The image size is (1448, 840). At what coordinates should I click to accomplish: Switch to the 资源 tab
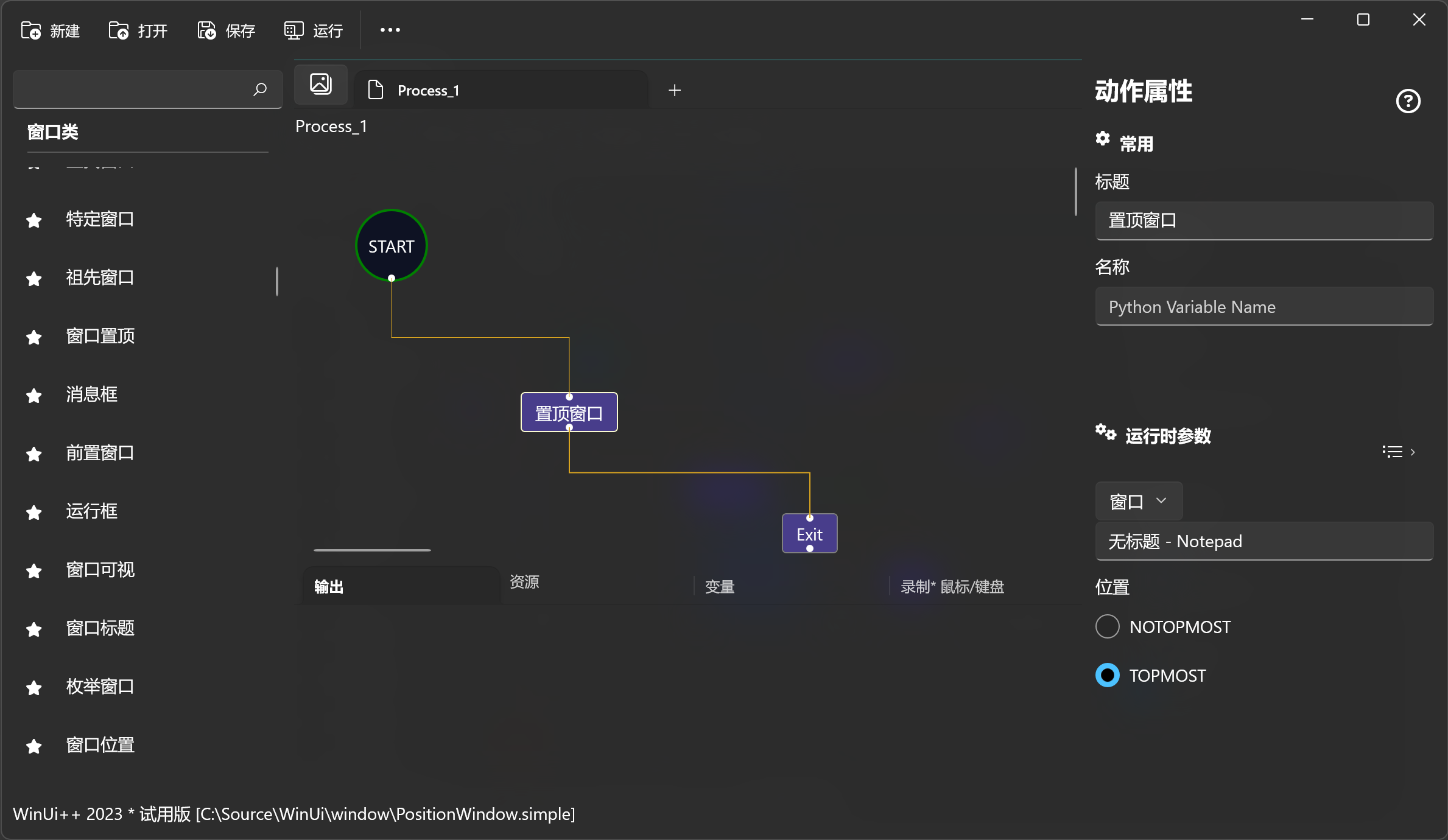524,582
